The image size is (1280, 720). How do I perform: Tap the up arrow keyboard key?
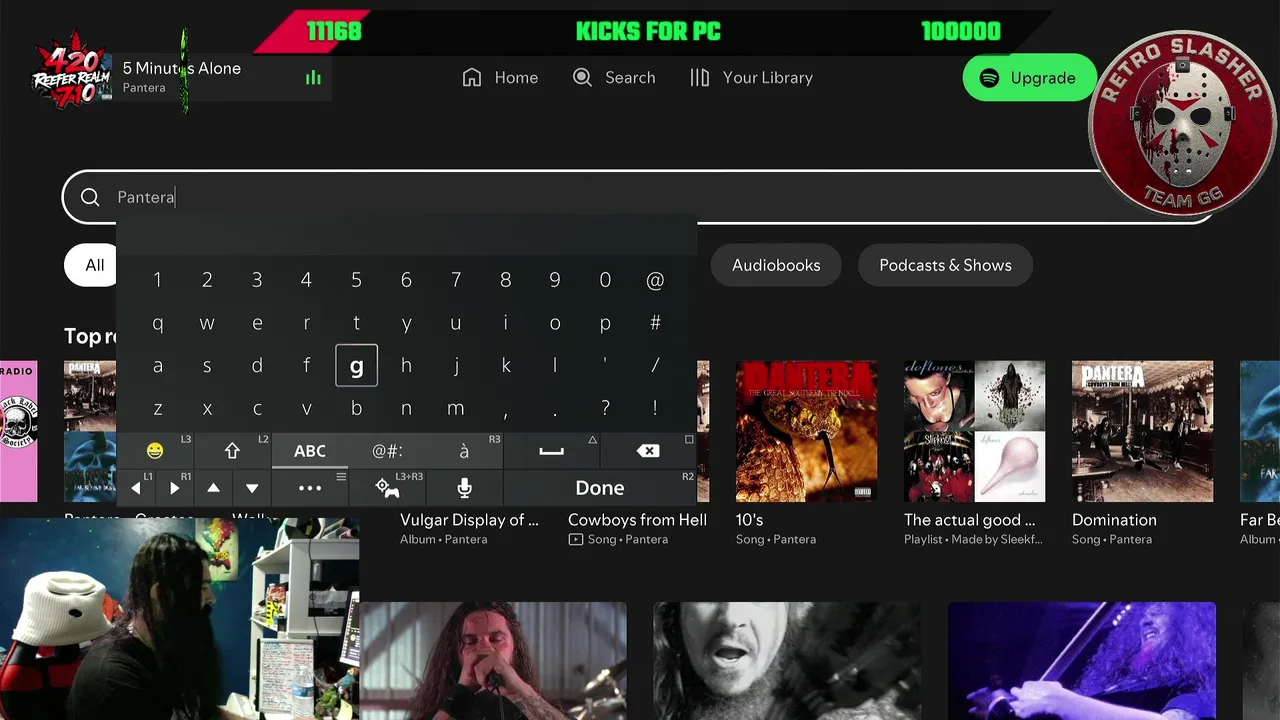(213, 488)
